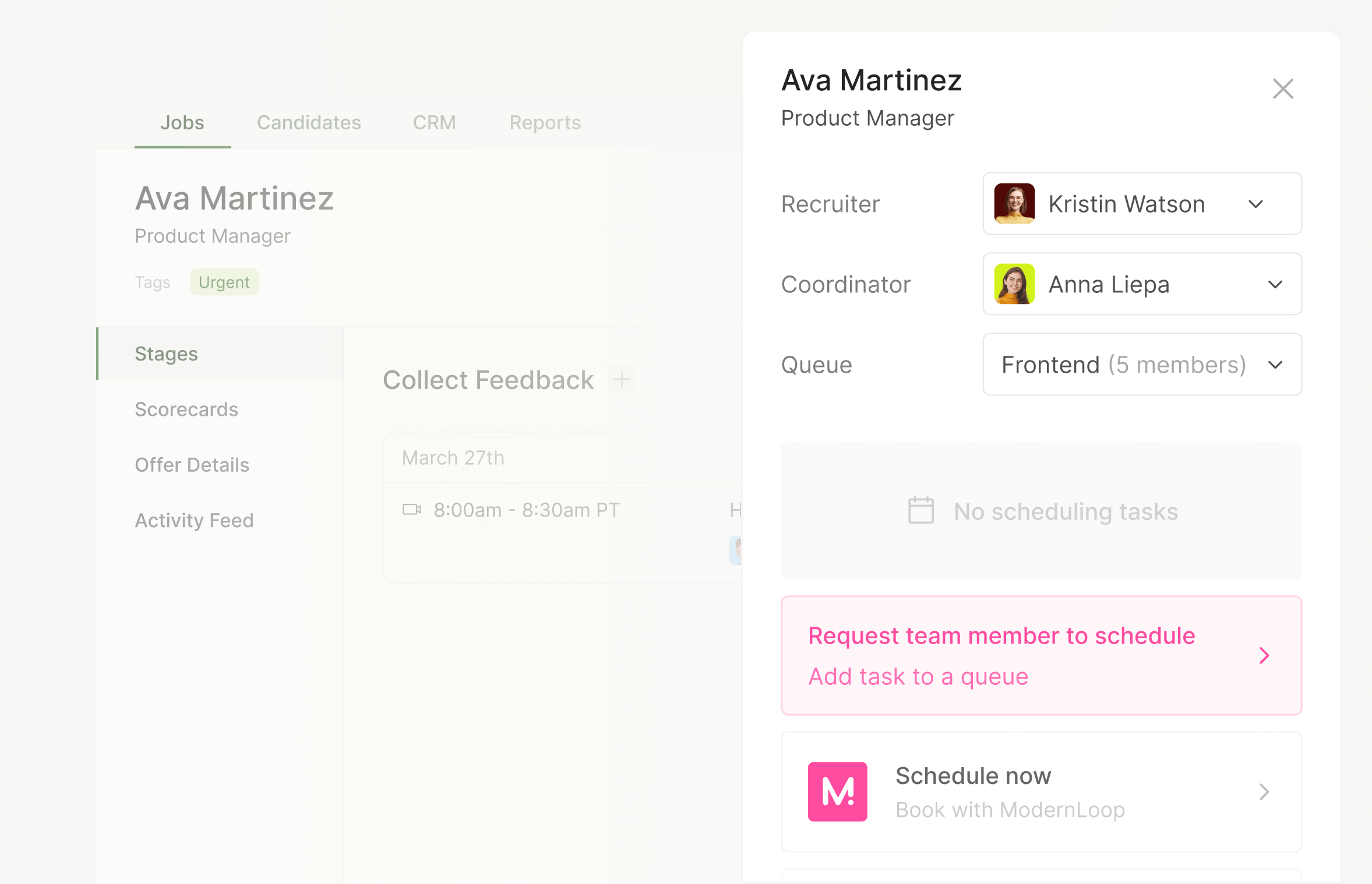View the Activity Feed section
Image resolution: width=1372 pixels, height=884 pixels.
click(x=194, y=520)
